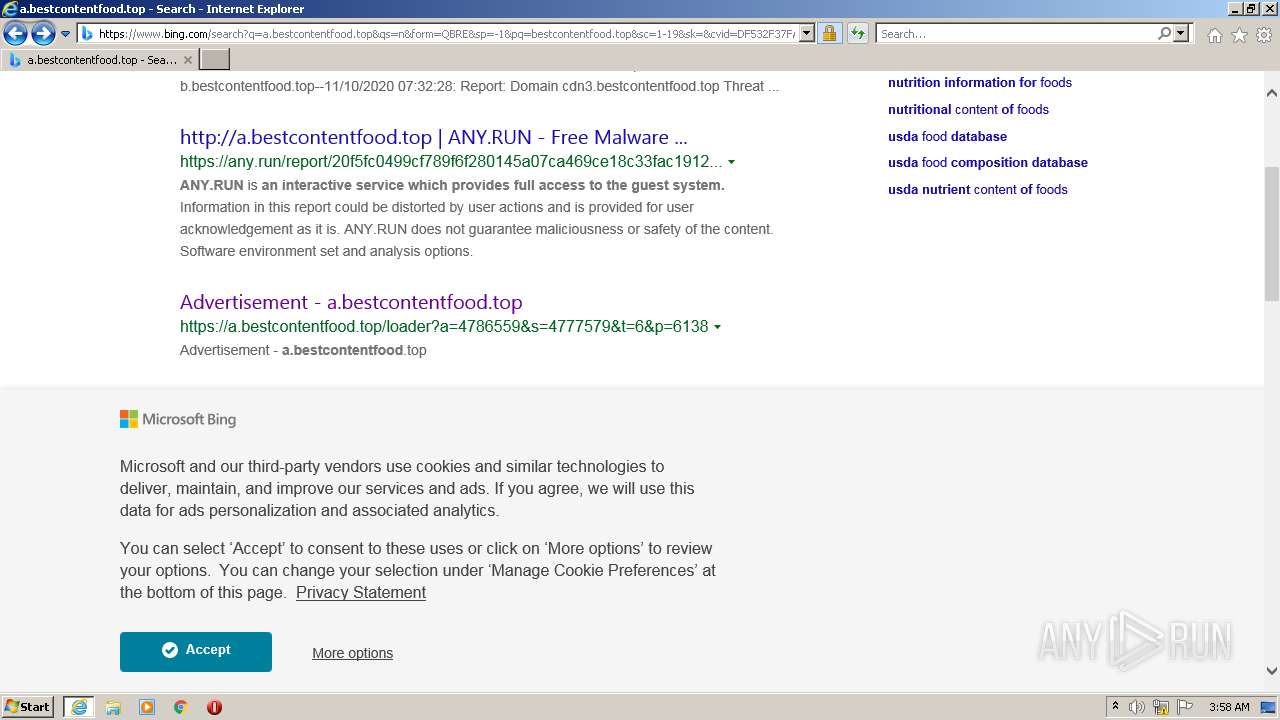This screenshot has height=720, width=1280.
Task: Go back with the browser Back arrow
Action: tap(15, 34)
